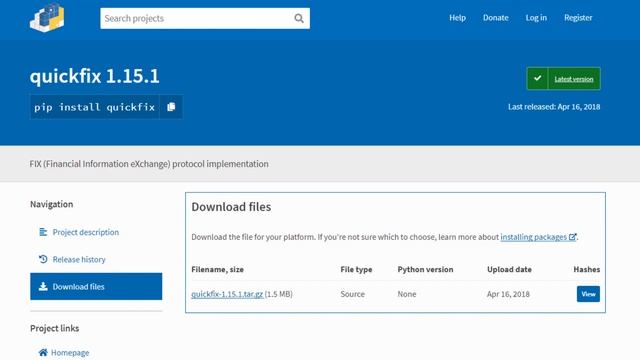
Task: Select the Download files tab
Action: point(96,287)
